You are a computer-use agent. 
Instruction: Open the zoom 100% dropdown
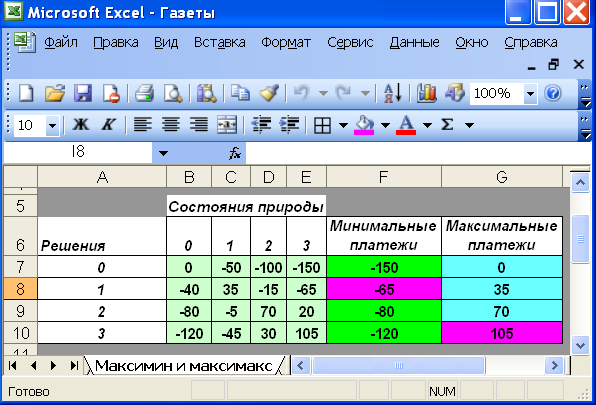[531, 93]
